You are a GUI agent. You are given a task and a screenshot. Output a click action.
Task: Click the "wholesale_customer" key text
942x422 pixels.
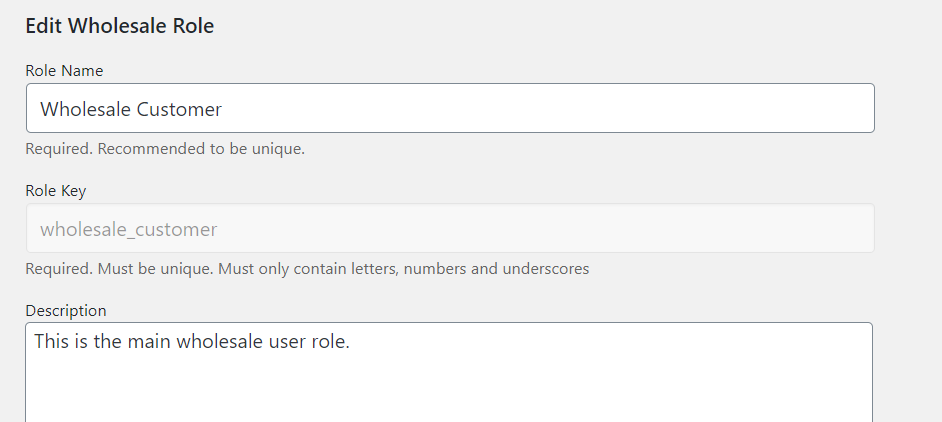[128, 229]
